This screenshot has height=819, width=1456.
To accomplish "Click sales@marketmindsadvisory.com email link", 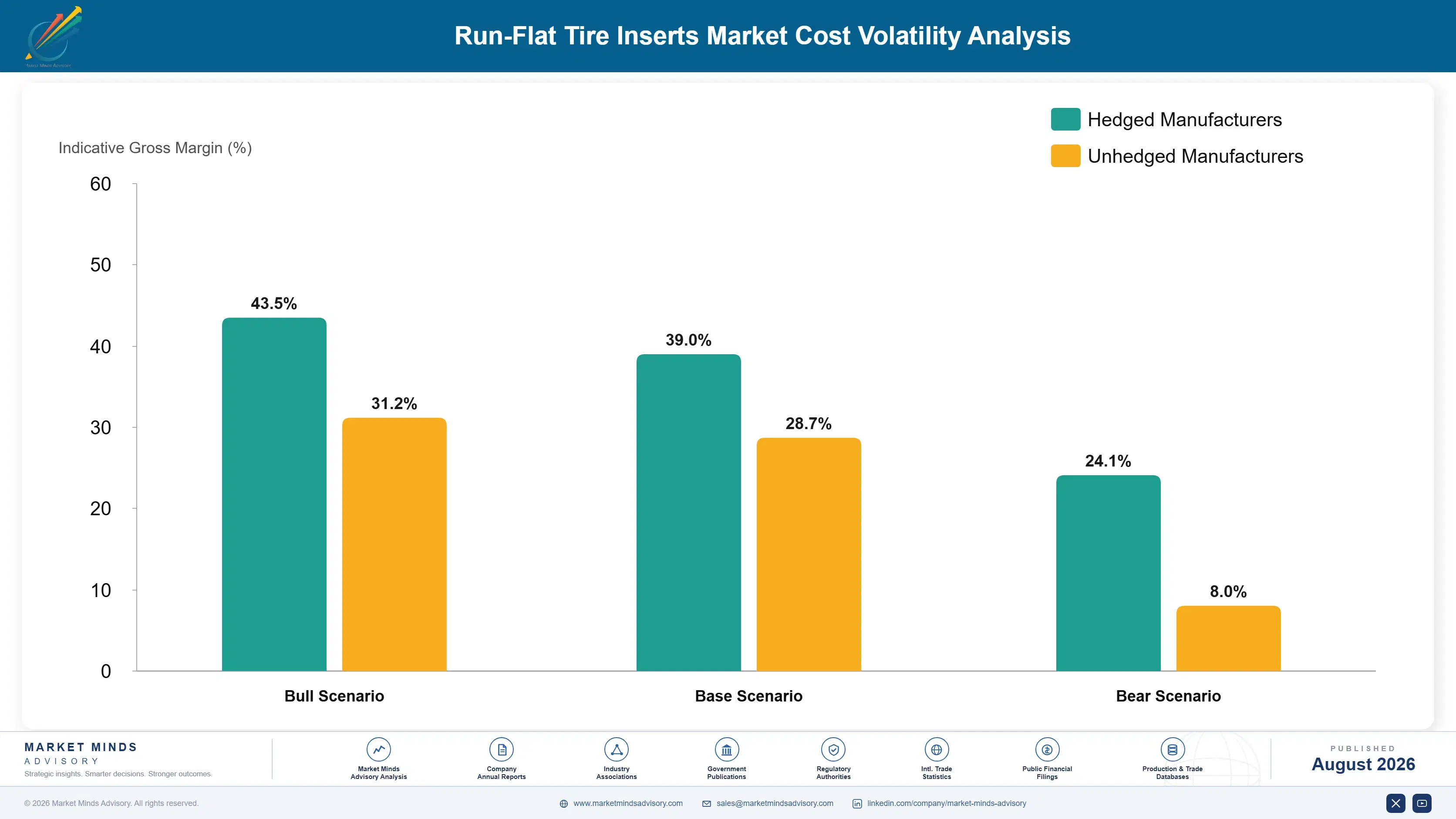I will click(x=775, y=803).
